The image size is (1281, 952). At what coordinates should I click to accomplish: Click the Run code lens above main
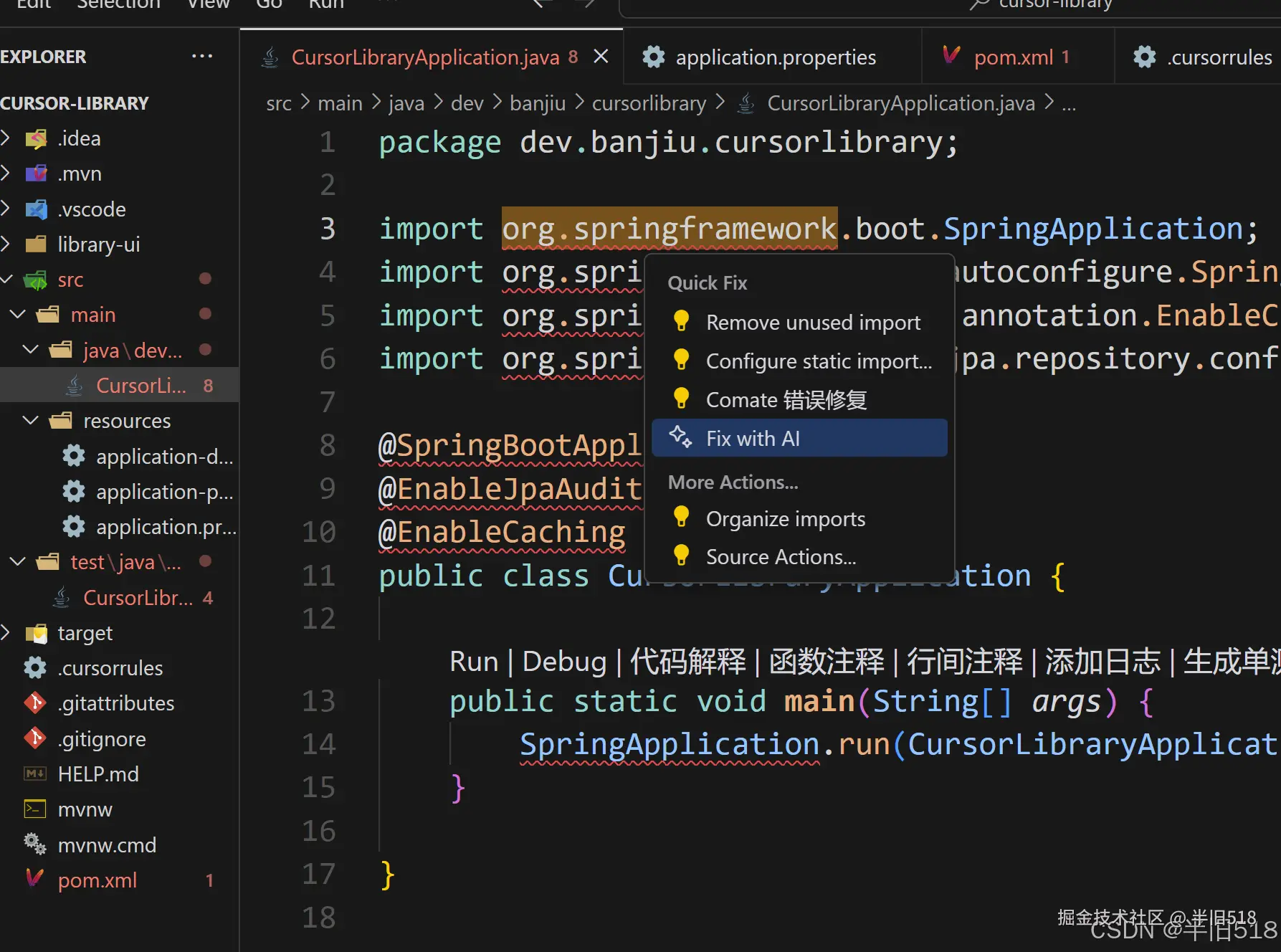click(474, 661)
